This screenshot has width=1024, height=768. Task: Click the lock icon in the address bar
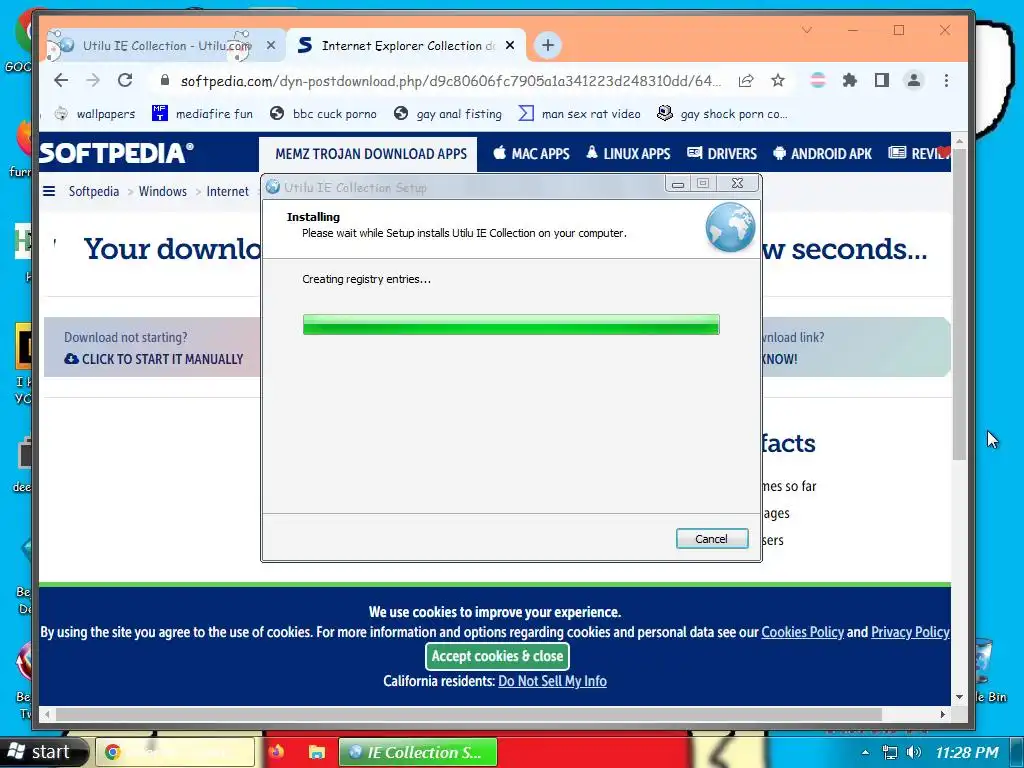tap(165, 80)
